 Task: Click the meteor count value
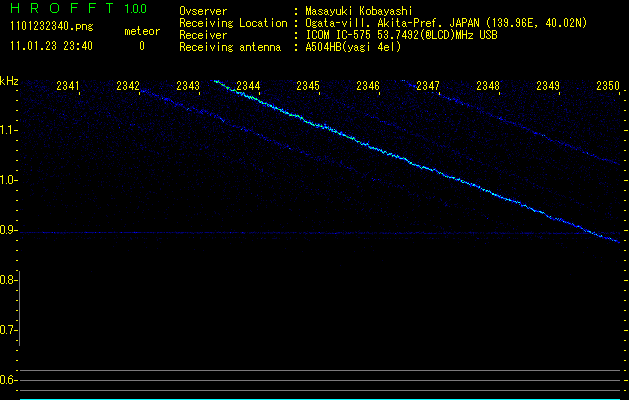[142, 46]
